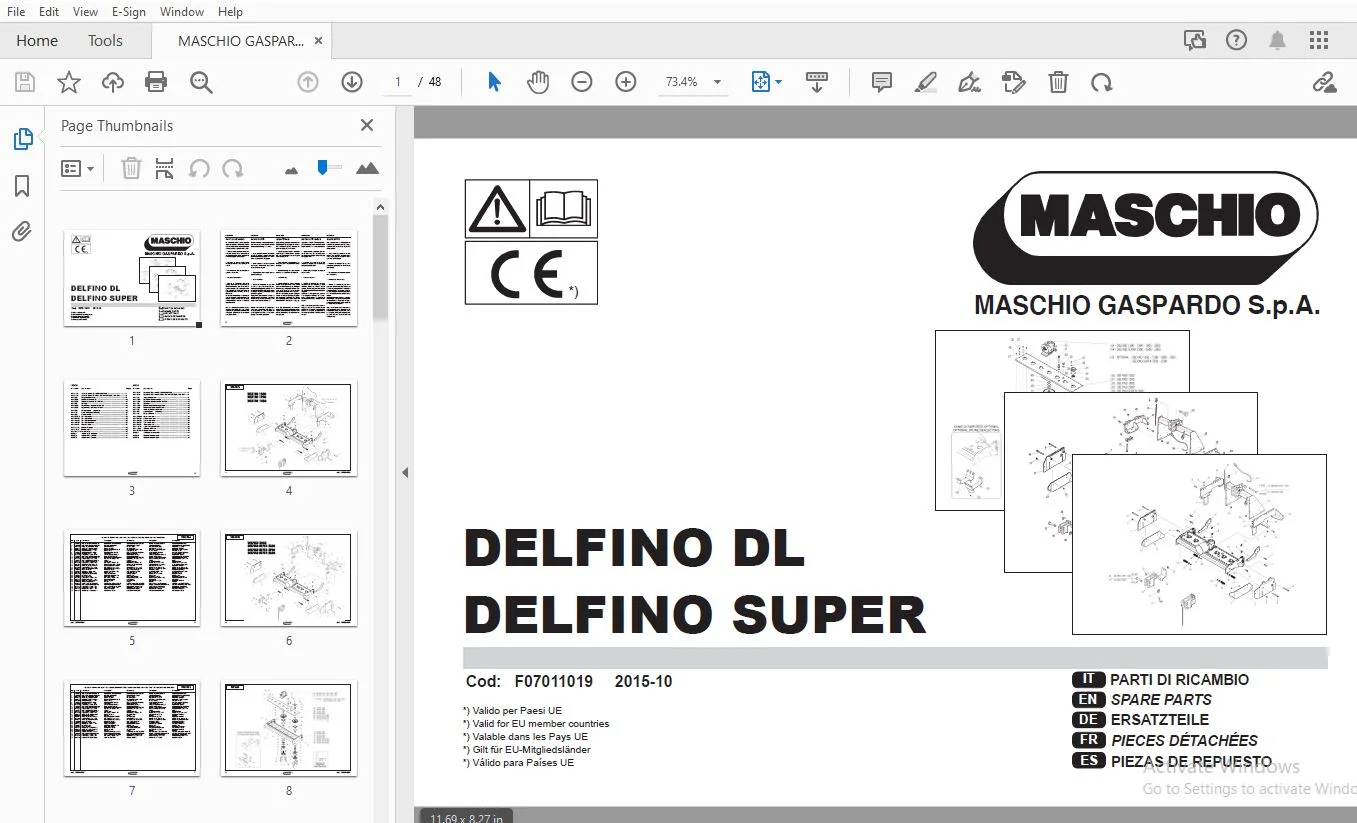The image size is (1357, 823).
Task: Open the File menu
Action: point(16,12)
